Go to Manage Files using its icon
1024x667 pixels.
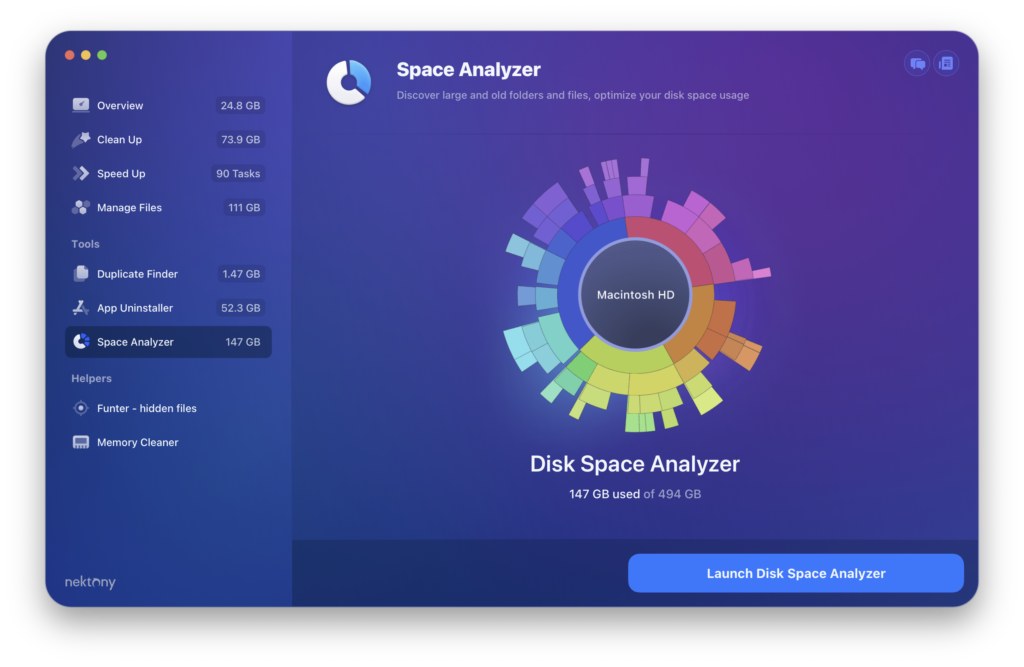(81, 207)
